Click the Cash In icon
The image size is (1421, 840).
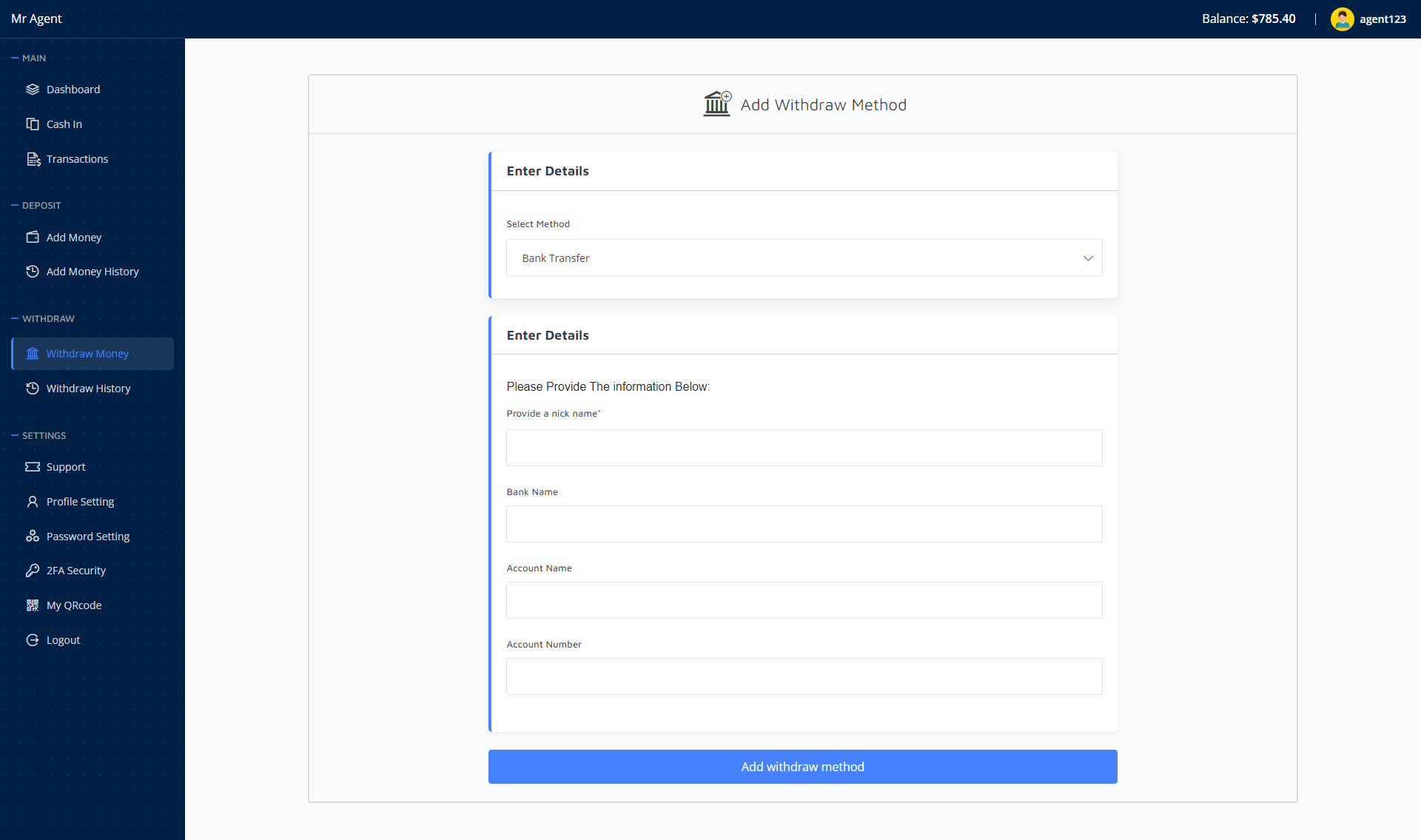point(33,124)
